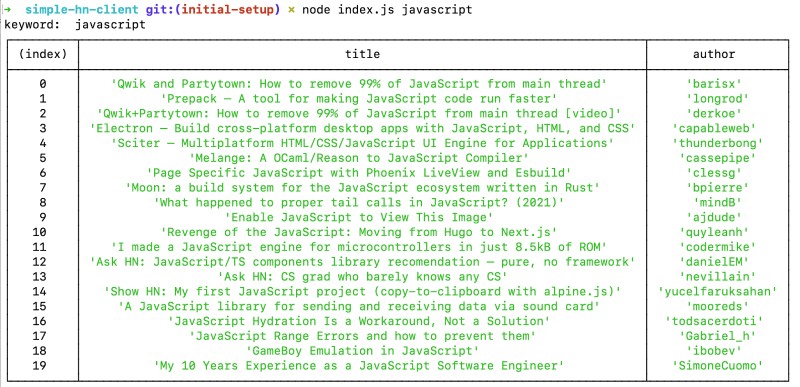Click author 'thunderbong'
This screenshot has width=800, height=387.
coord(717,143)
